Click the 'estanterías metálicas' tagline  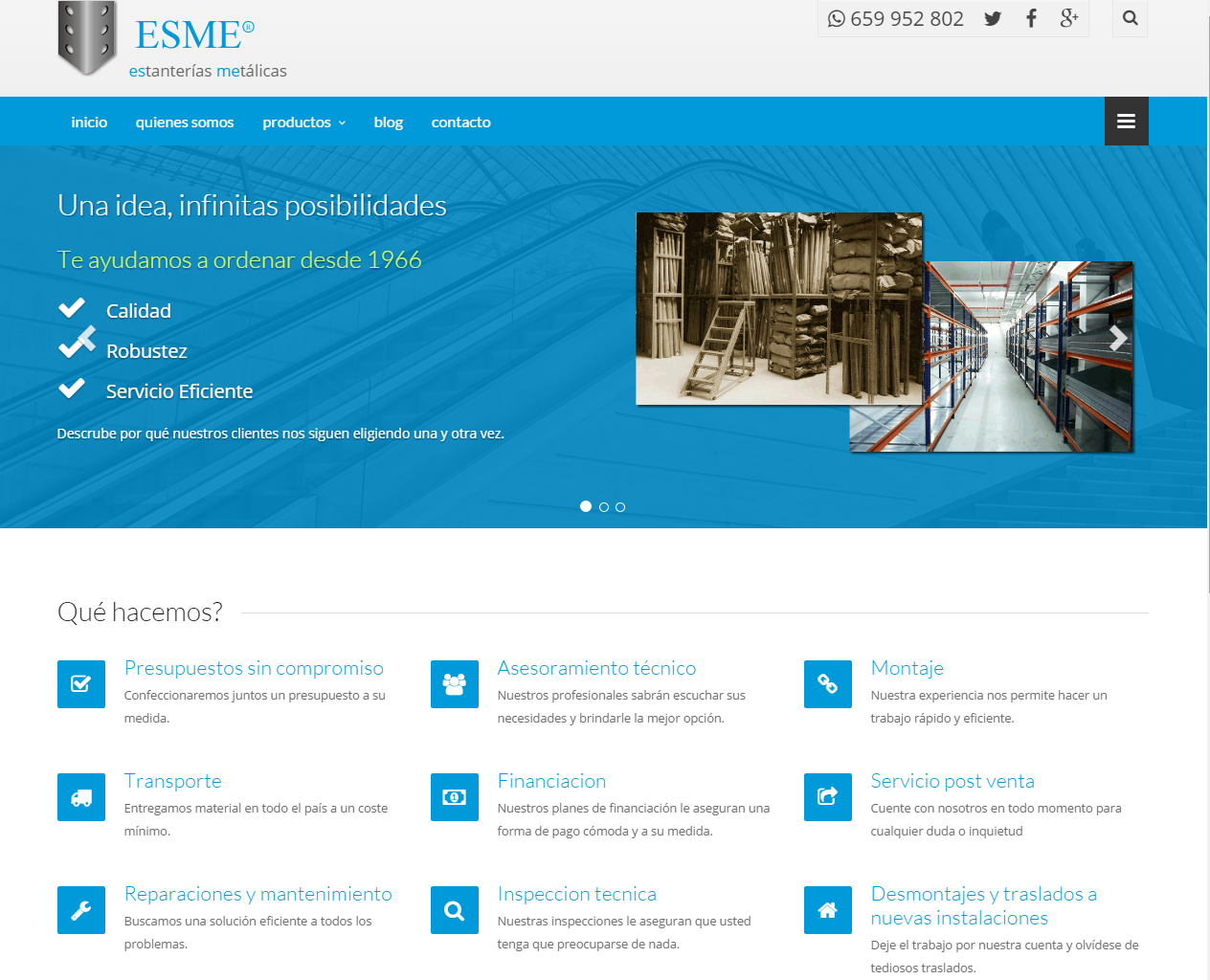coord(208,71)
